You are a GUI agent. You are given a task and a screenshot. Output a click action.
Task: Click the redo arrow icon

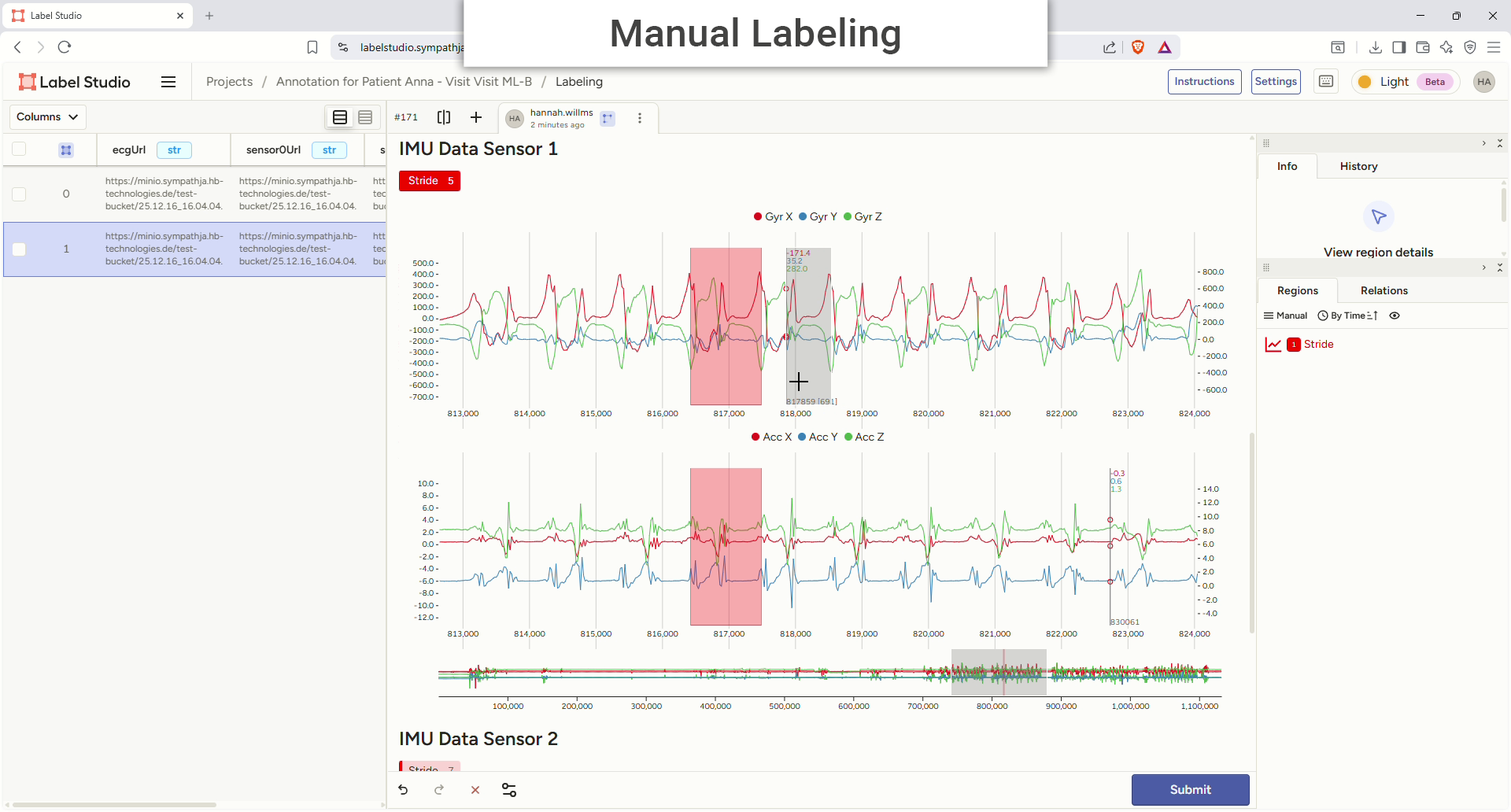(x=439, y=790)
